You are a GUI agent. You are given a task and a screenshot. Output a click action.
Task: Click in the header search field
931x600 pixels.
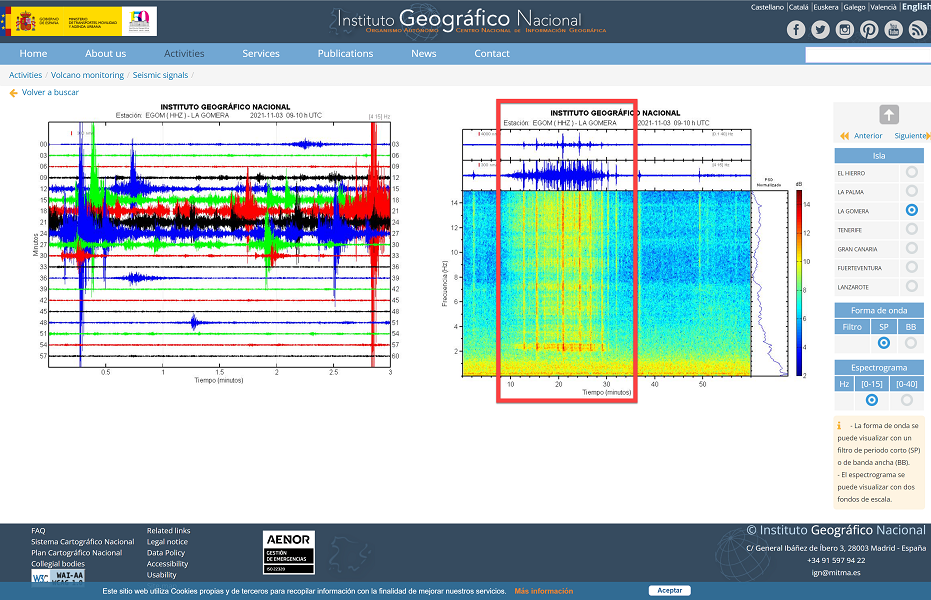(x=867, y=55)
